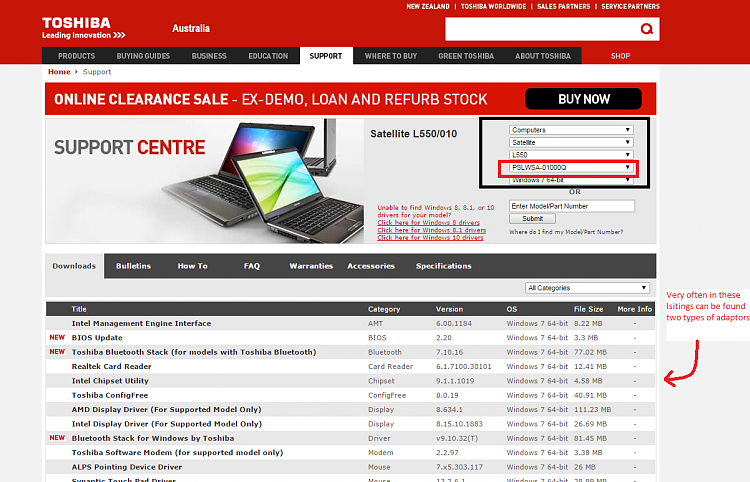Click the Buy Now banner button

(x=584, y=99)
